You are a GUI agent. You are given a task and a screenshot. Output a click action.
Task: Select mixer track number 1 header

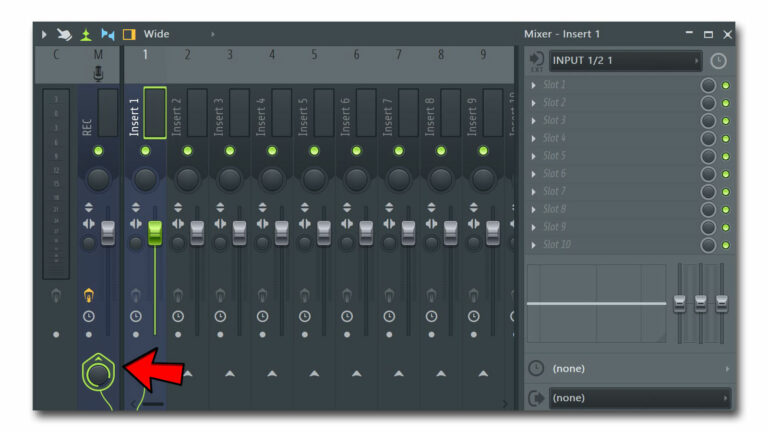coord(145,54)
